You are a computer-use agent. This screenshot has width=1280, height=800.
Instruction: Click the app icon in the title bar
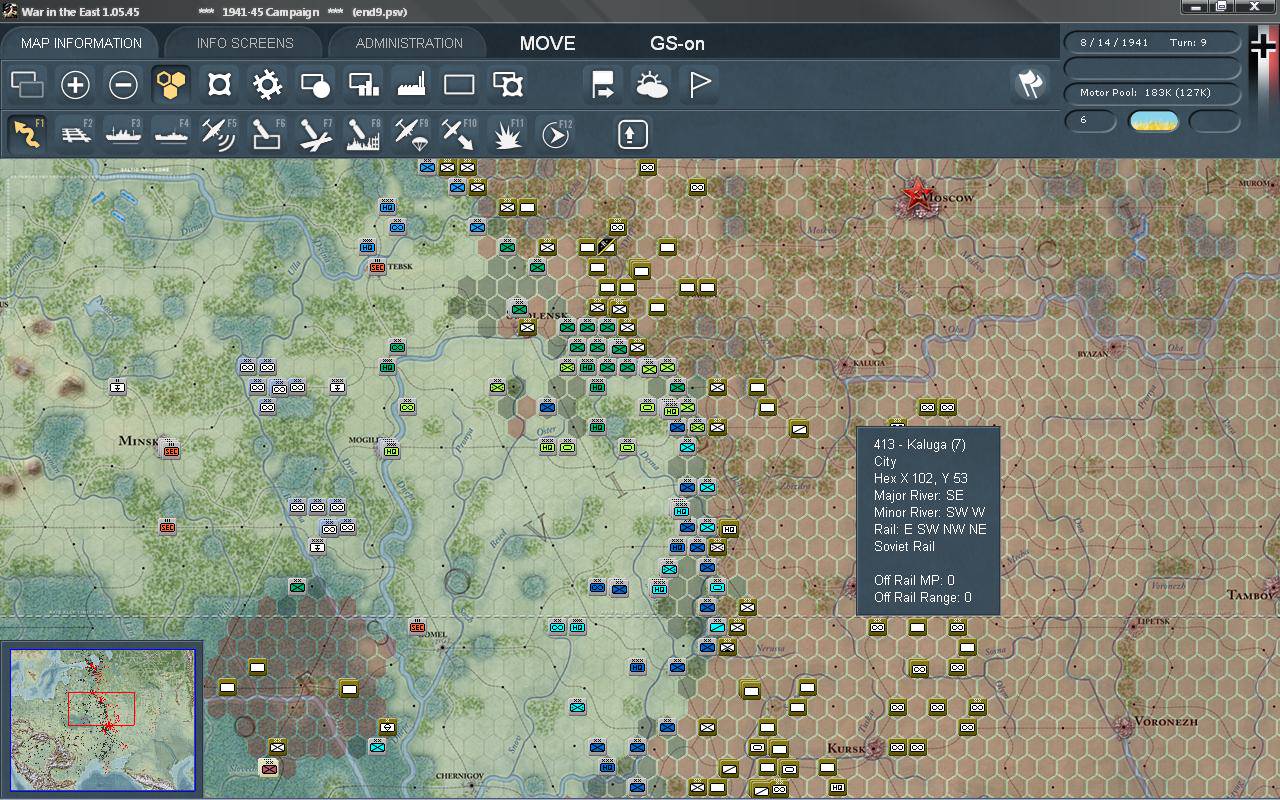point(10,11)
